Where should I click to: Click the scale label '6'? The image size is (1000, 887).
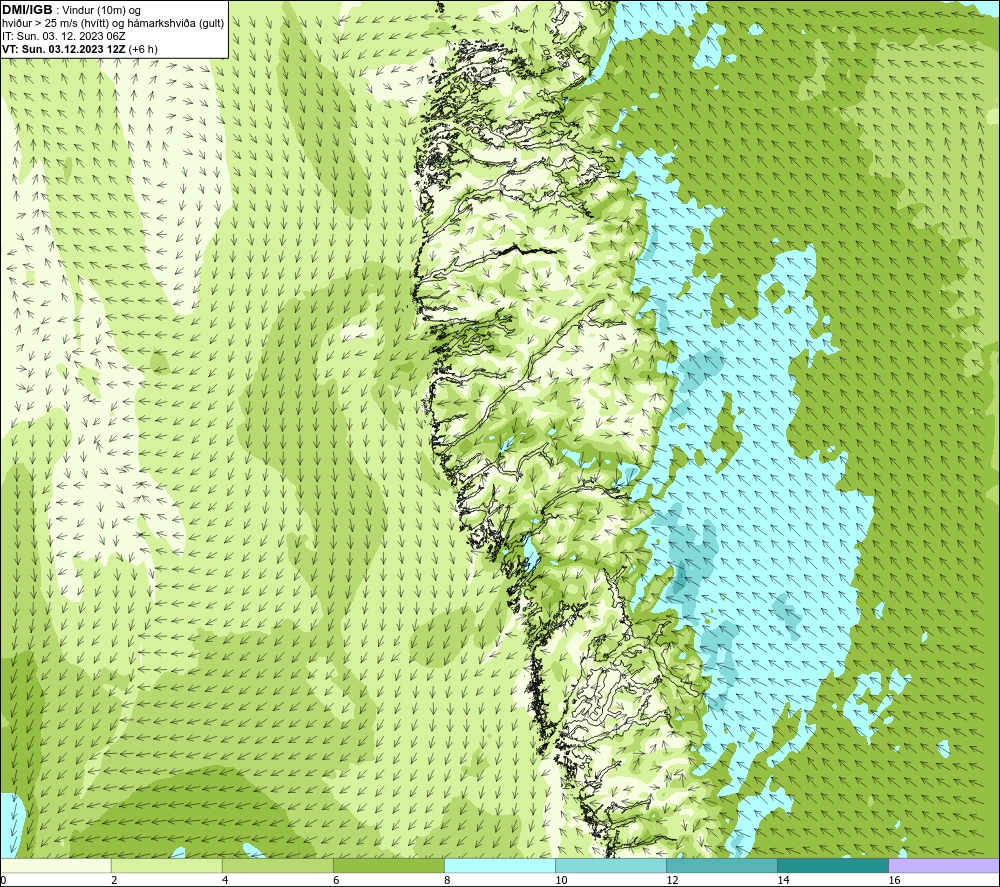coord(336,880)
